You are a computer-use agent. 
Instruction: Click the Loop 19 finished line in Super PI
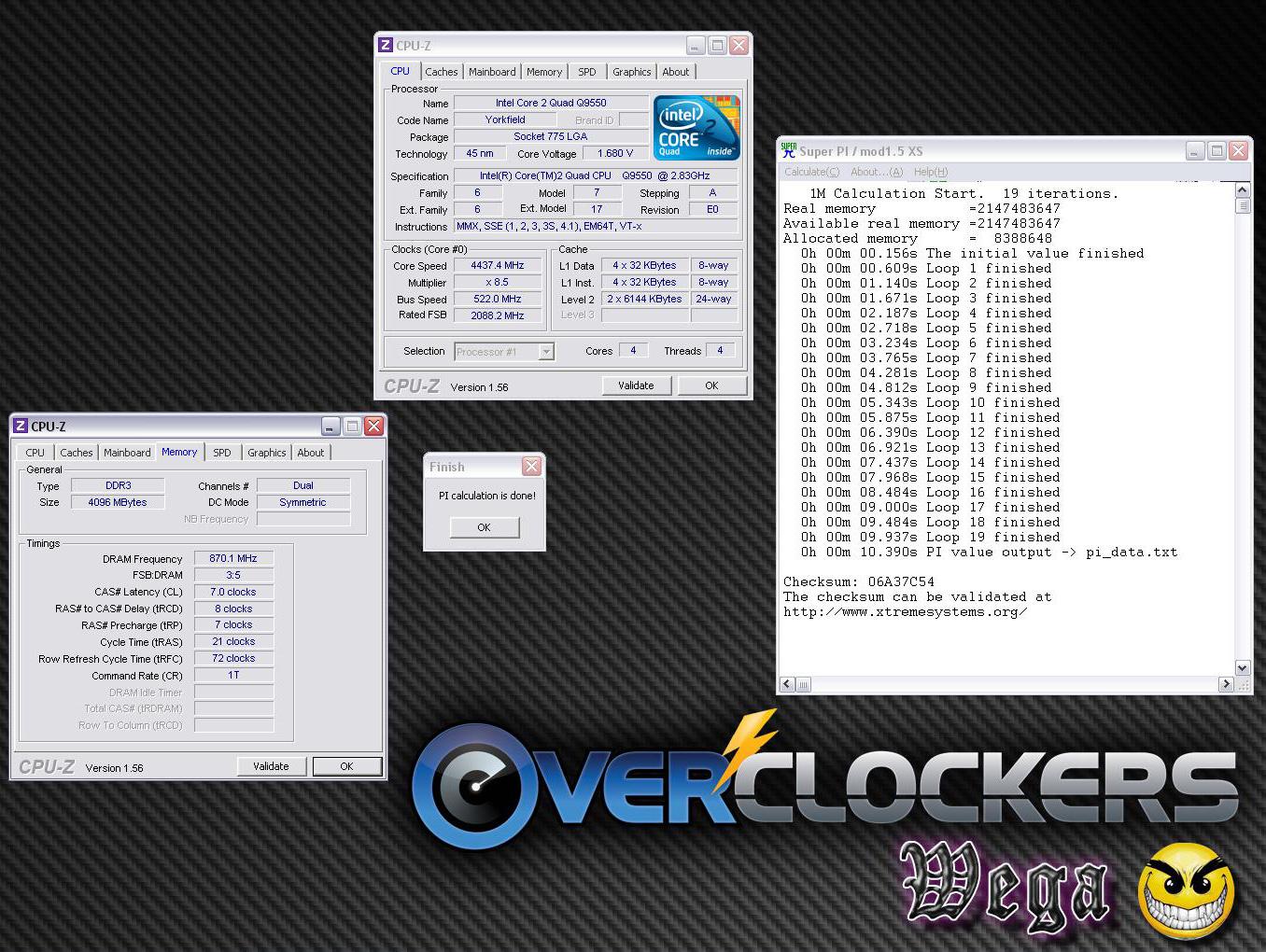coord(931,537)
